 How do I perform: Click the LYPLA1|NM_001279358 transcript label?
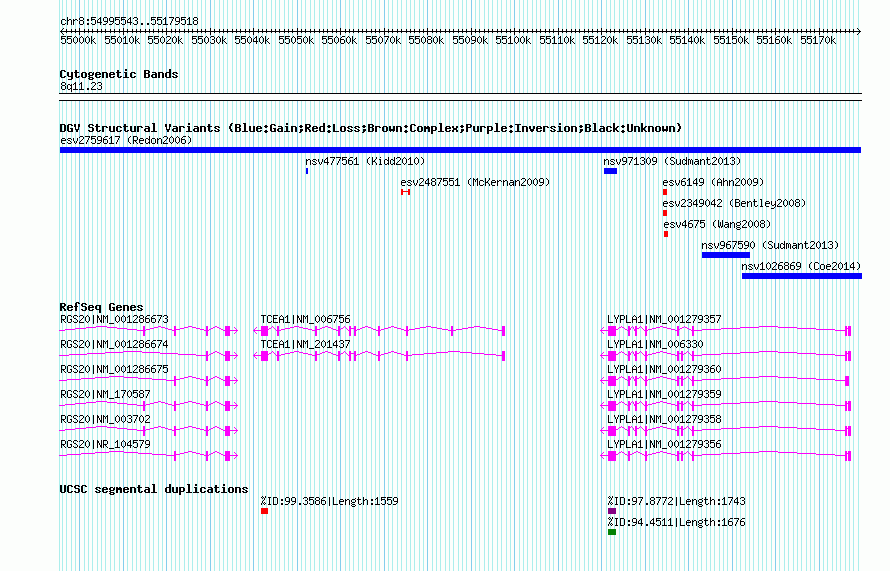[664, 419]
